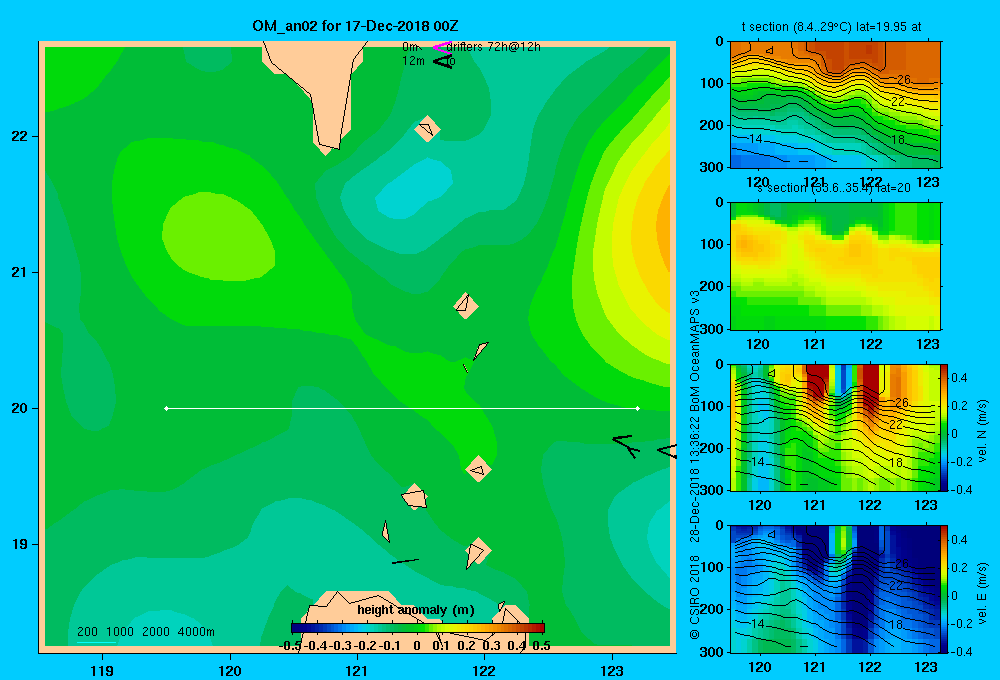Click the vel. E color scale bar
Screen dimensions: 1000x680
945,589
